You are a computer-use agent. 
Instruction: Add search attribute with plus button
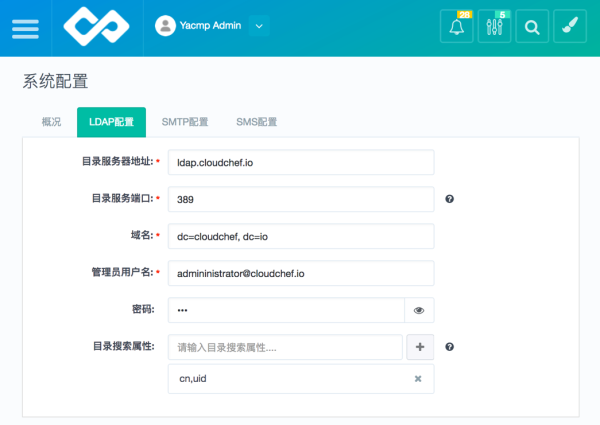(420, 347)
